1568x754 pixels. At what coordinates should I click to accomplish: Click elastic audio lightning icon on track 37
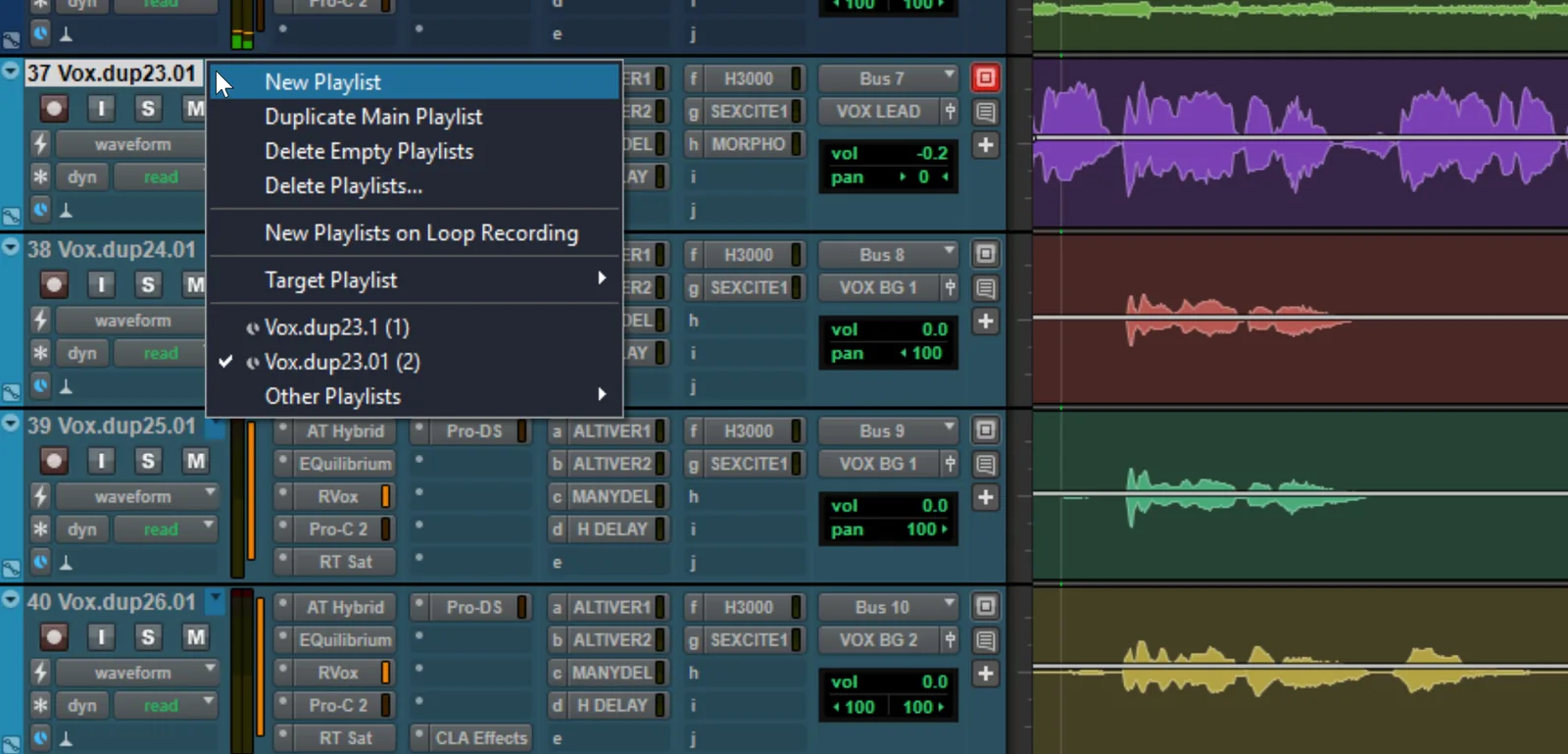(40, 144)
